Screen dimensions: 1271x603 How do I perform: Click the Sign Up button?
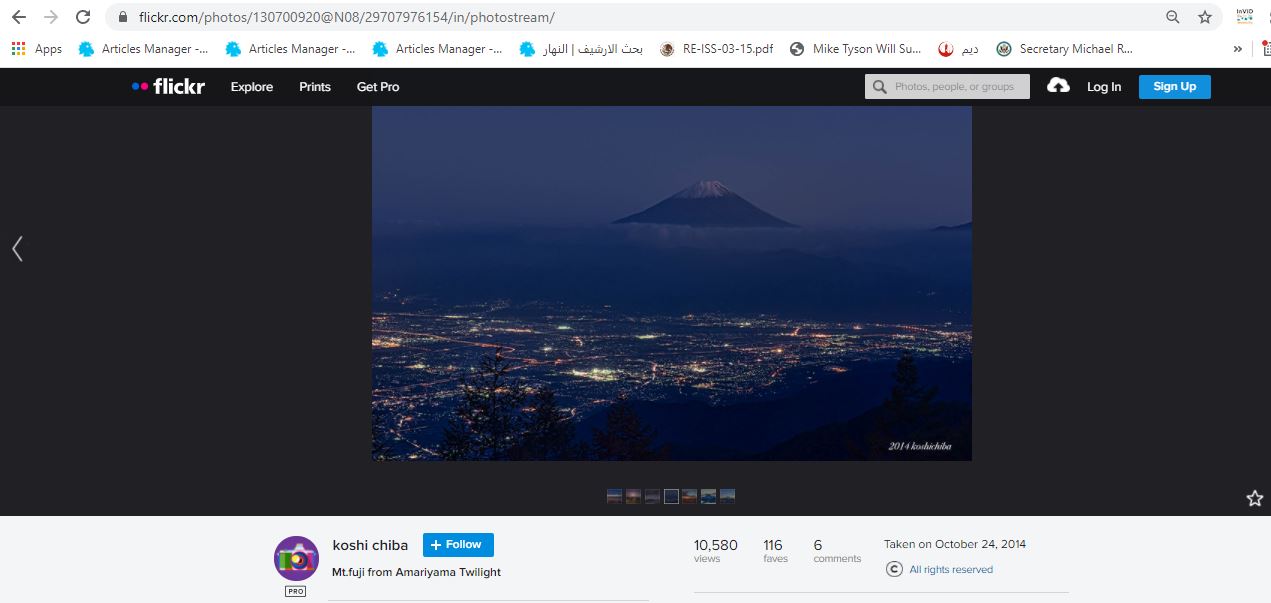[x=1174, y=87]
